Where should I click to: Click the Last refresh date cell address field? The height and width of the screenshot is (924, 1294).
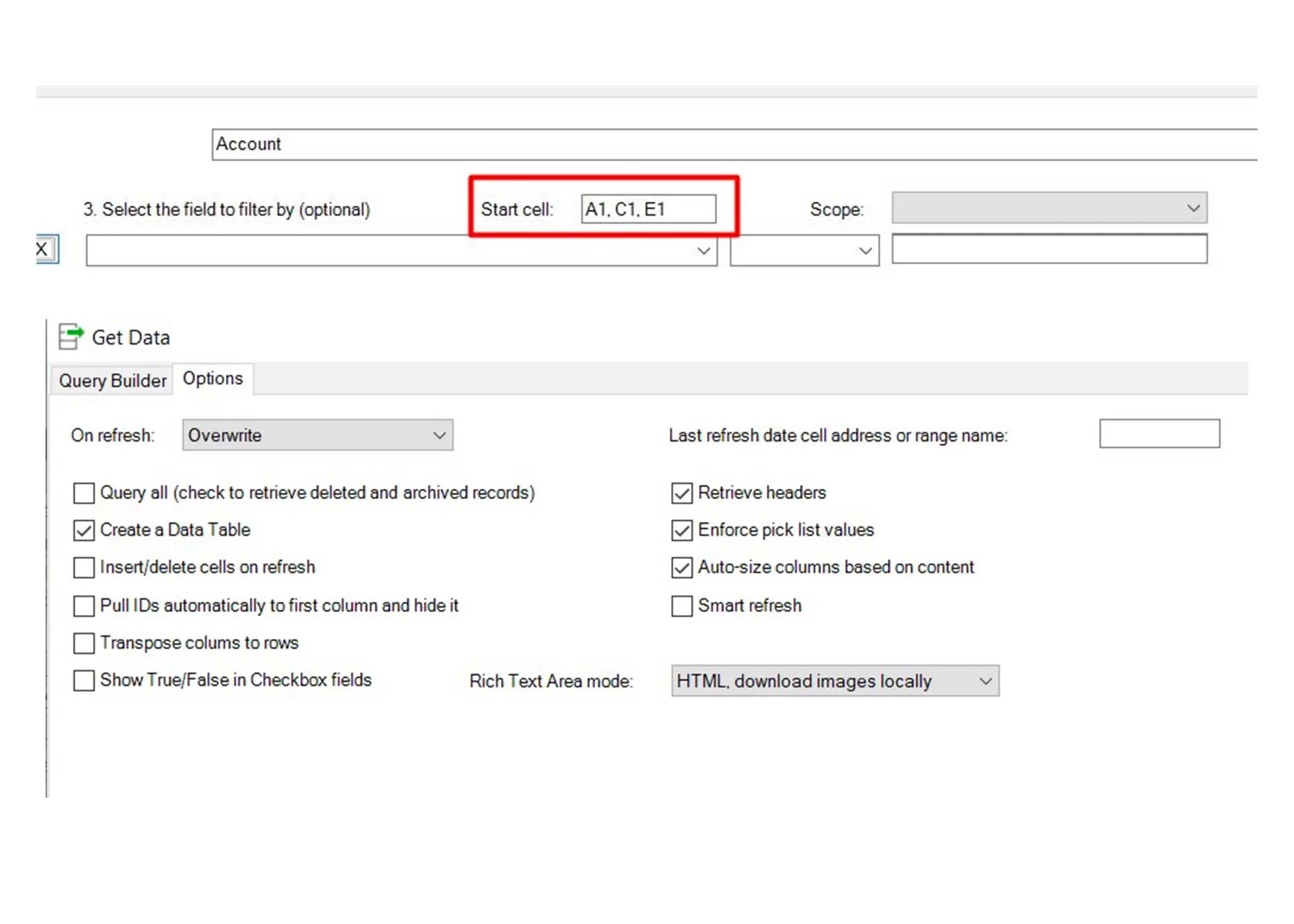click(1158, 434)
